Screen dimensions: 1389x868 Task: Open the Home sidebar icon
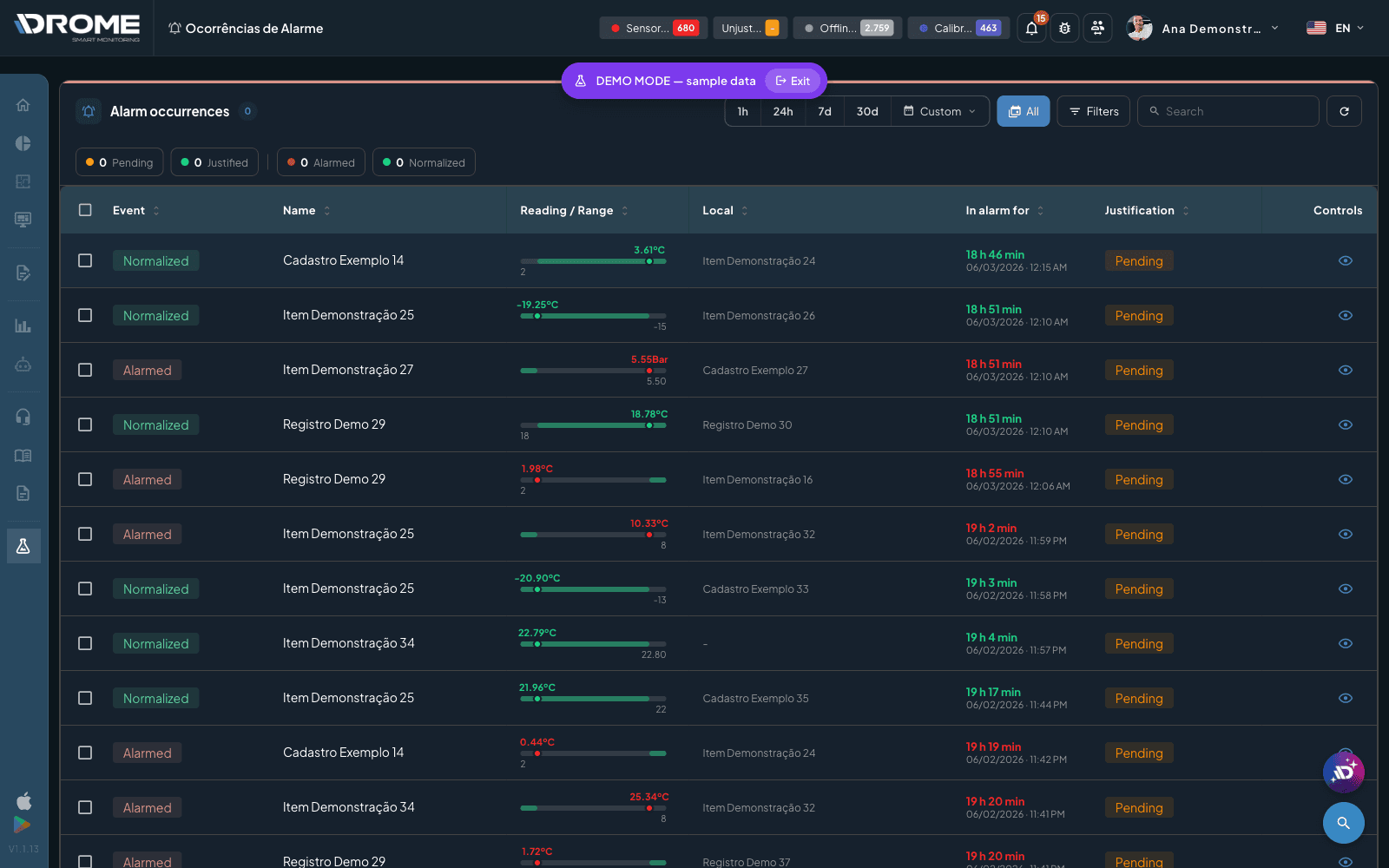pos(23,105)
